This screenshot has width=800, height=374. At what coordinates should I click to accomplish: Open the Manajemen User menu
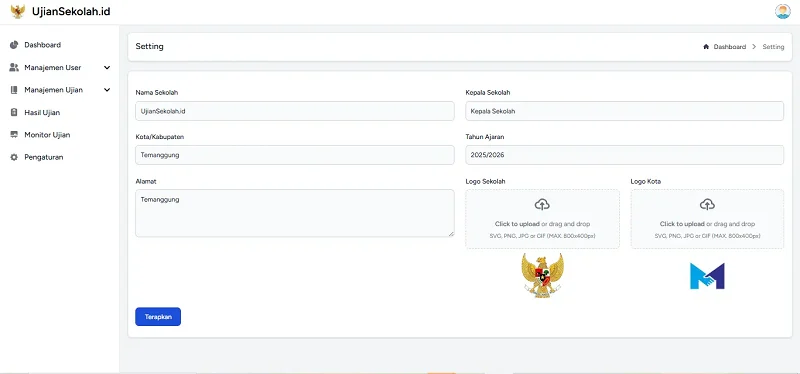pyautogui.click(x=60, y=67)
